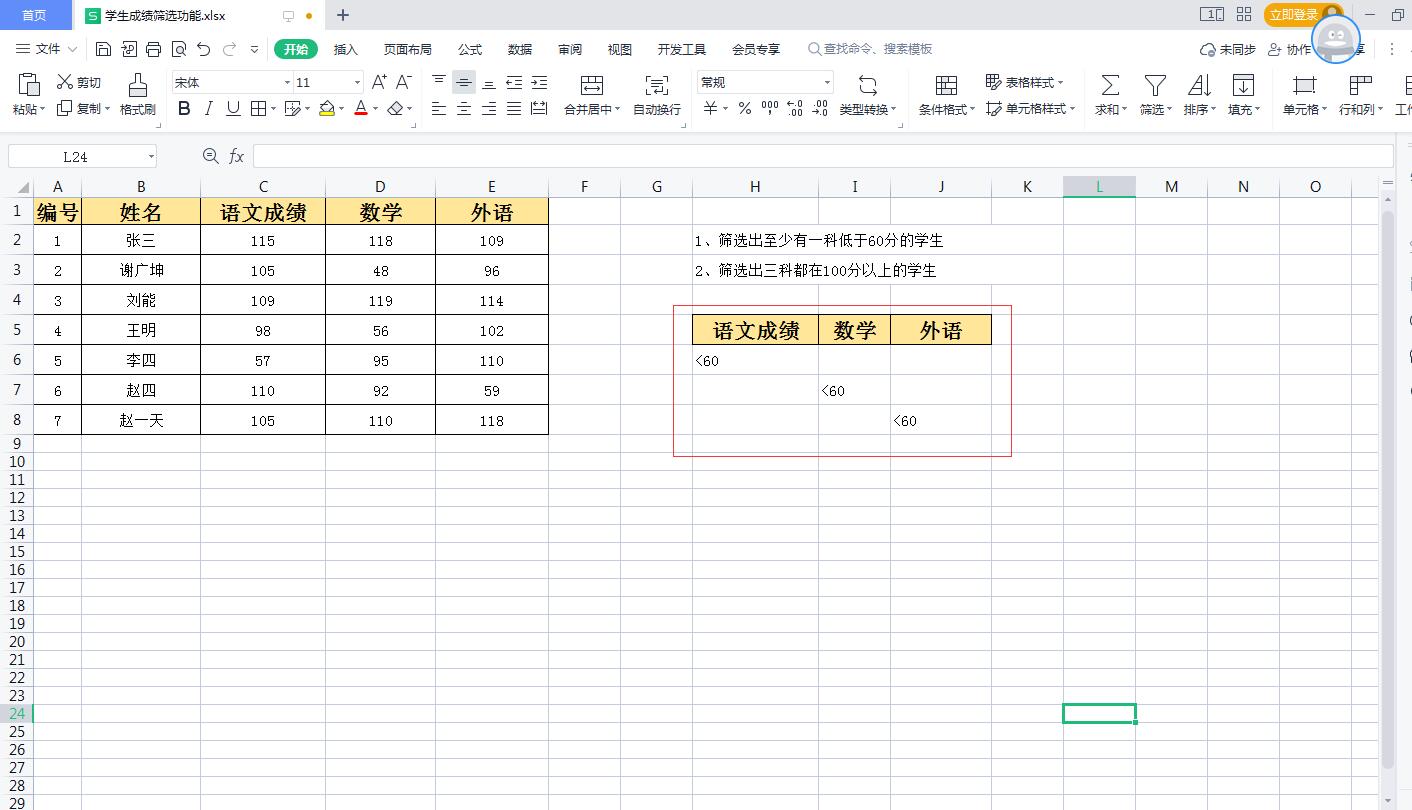Open the font name dropdown 宋体
This screenshot has height=810, width=1412.
point(287,83)
